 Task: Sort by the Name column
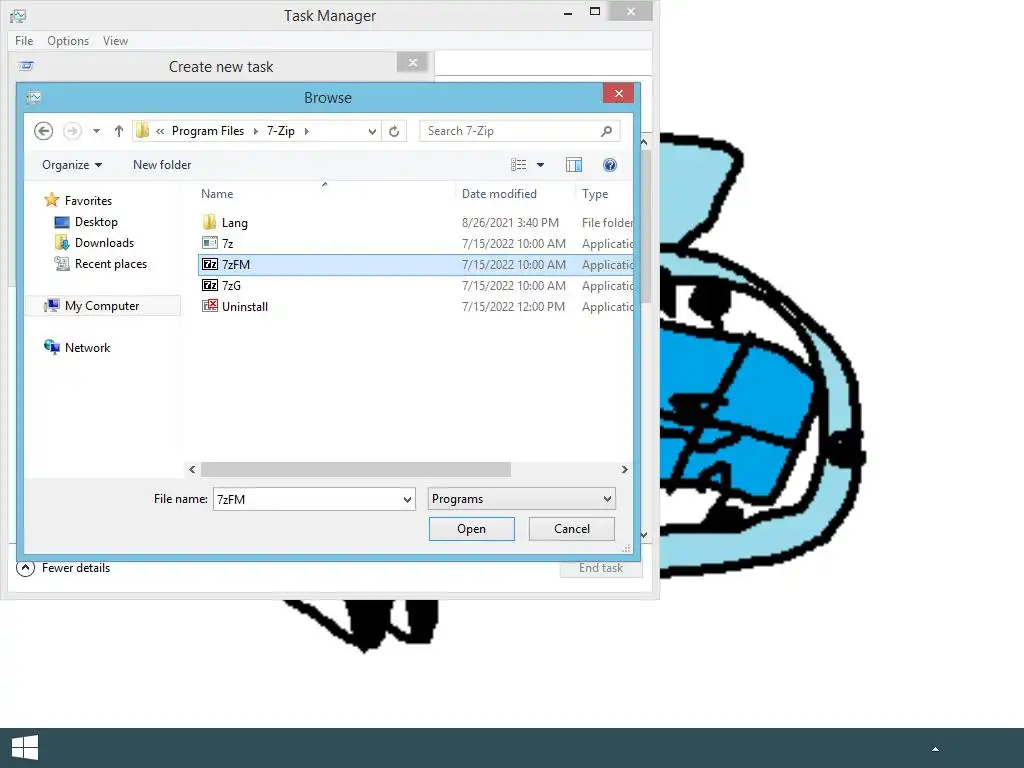pyautogui.click(x=217, y=194)
